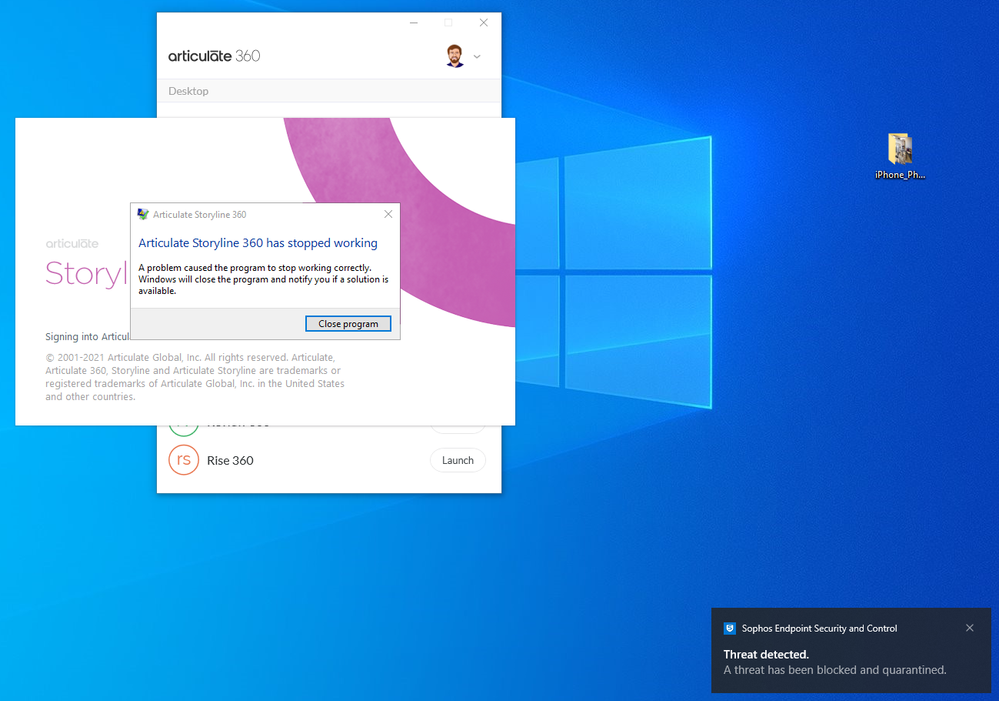Click the Rise 360 app name

pyautogui.click(x=230, y=461)
